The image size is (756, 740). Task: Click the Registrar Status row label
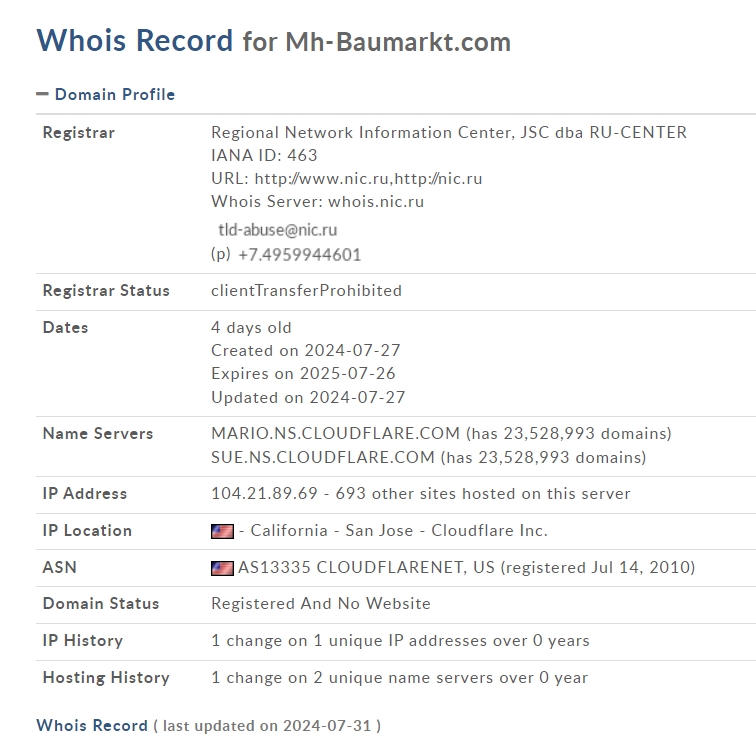[106, 291]
